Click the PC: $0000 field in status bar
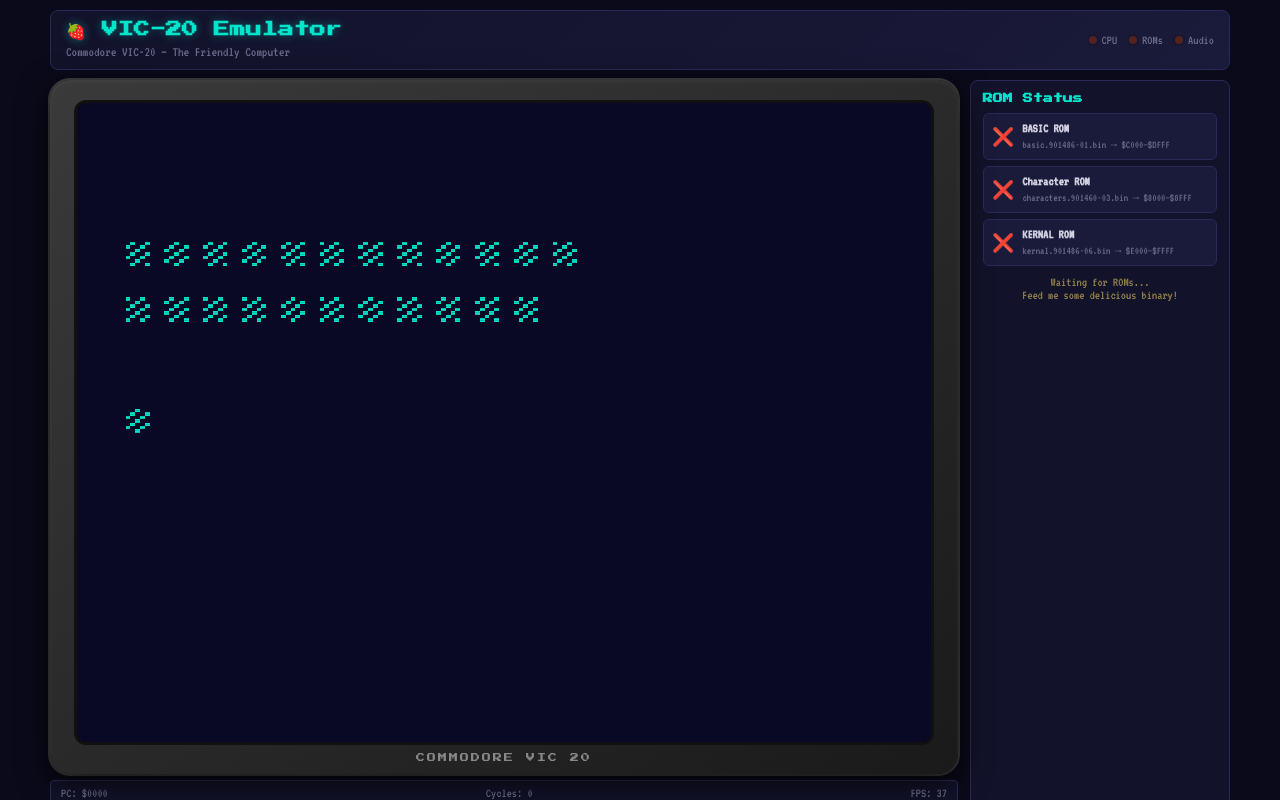This screenshot has height=800, width=1280. tap(83, 793)
